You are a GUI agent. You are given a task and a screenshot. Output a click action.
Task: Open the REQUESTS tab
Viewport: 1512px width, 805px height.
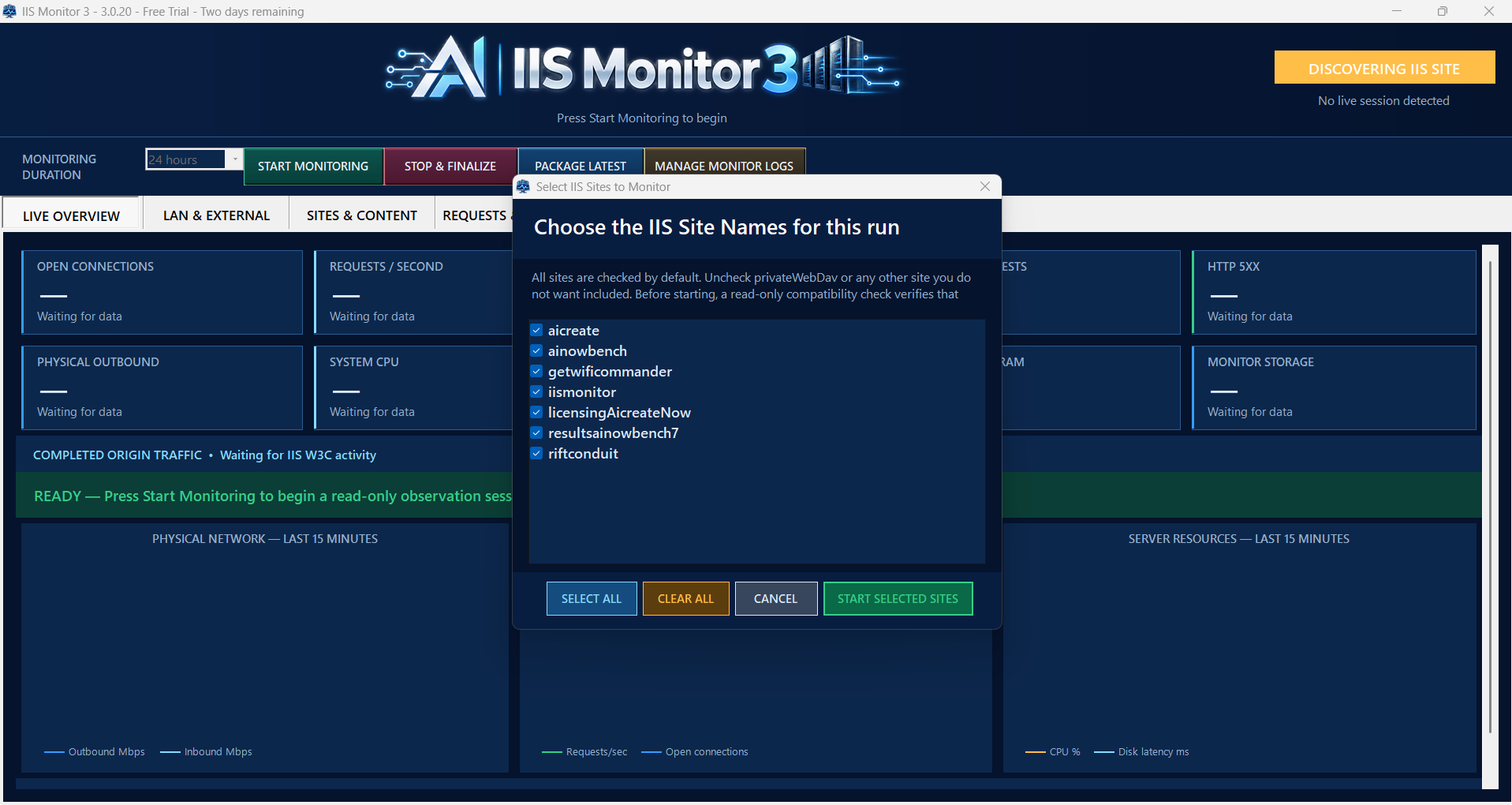pyautogui.click(x=474, y=215)
